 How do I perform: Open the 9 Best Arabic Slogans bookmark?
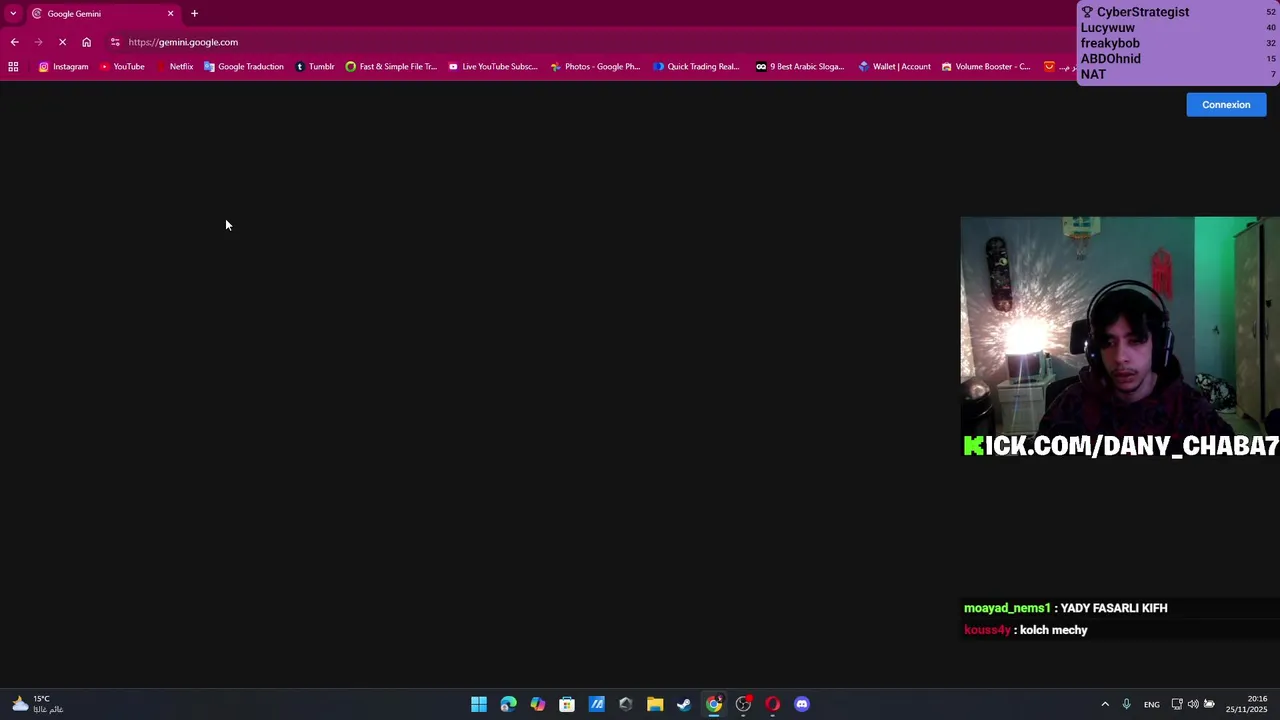click(x=800, y=67)
